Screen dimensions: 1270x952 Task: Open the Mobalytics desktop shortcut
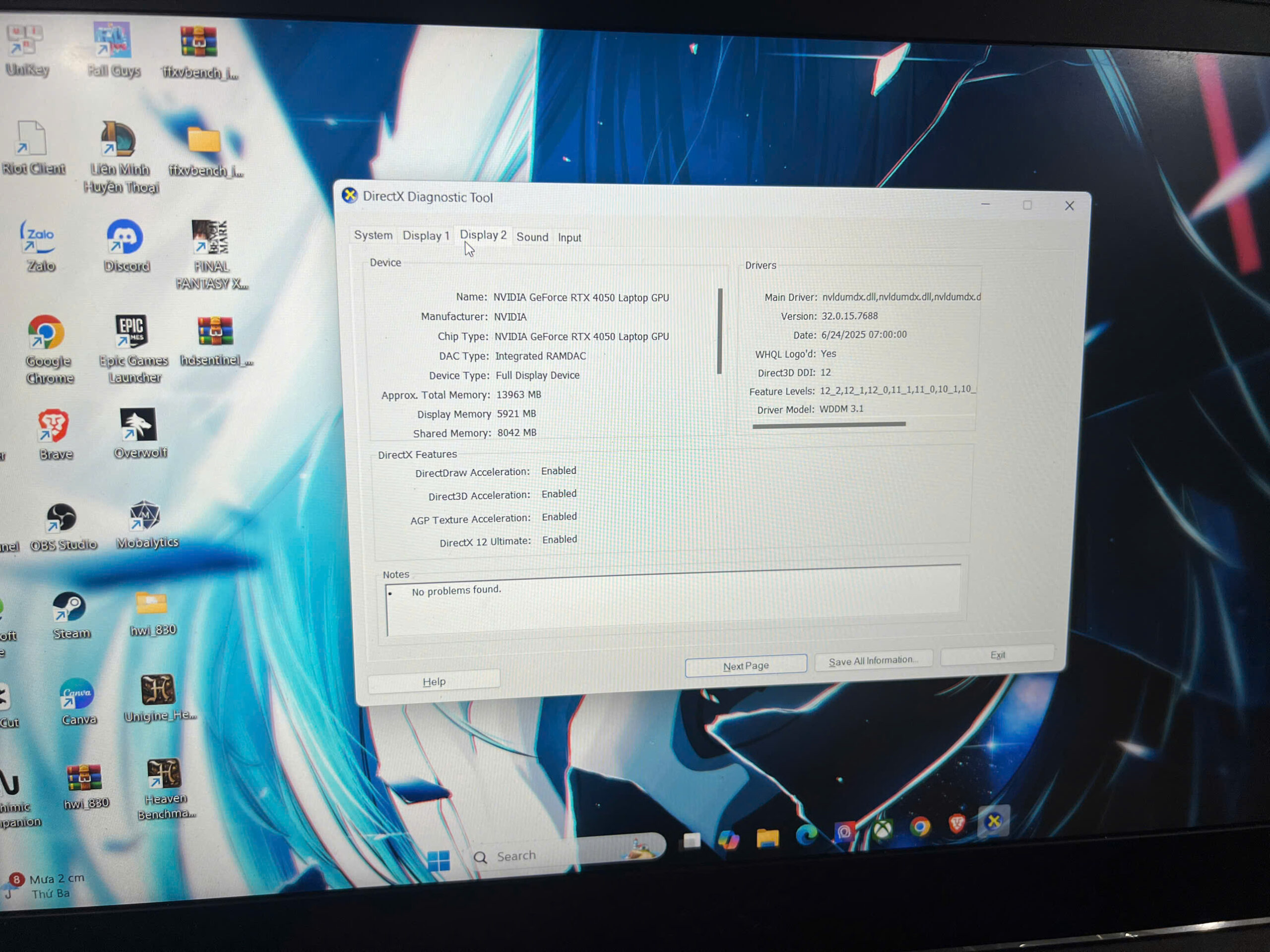[145, 516]
